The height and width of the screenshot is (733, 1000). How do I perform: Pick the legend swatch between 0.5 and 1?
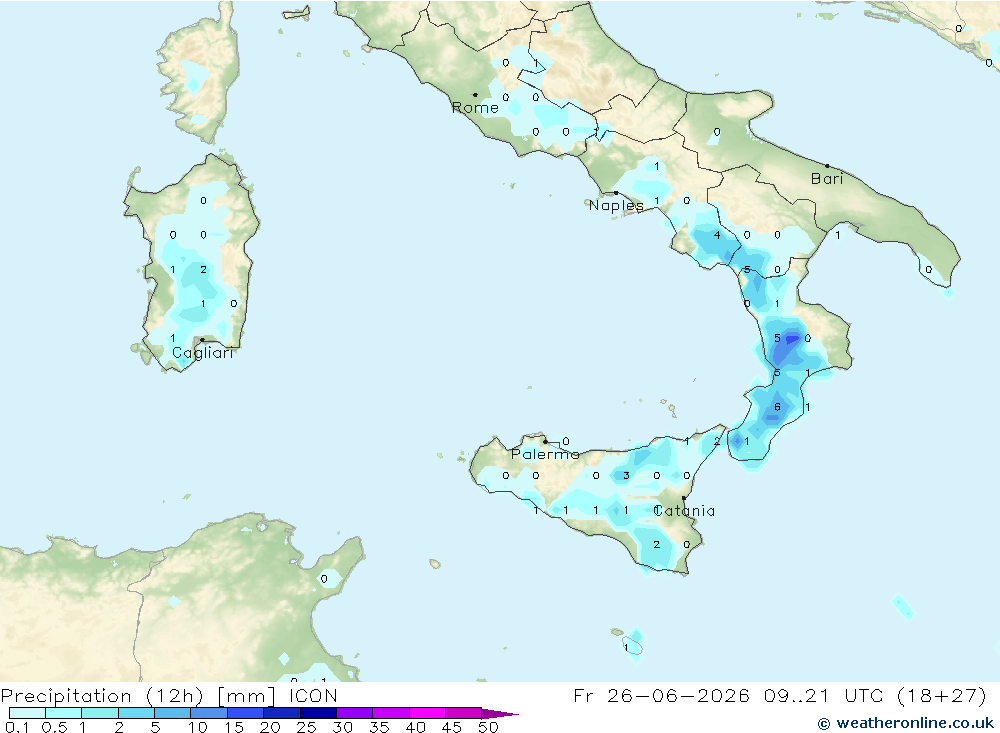point(64,713)
